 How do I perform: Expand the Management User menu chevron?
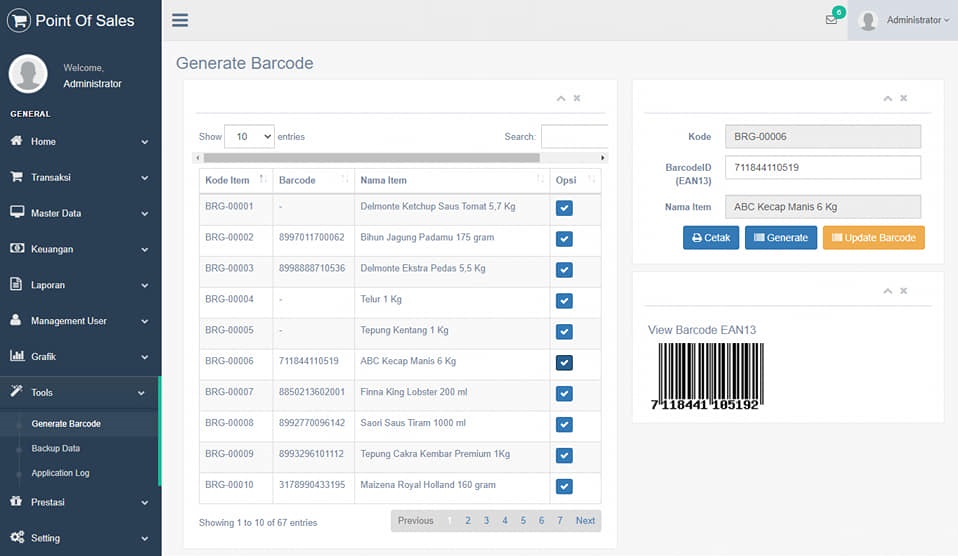pyautogui.click(x=145, y=321)
